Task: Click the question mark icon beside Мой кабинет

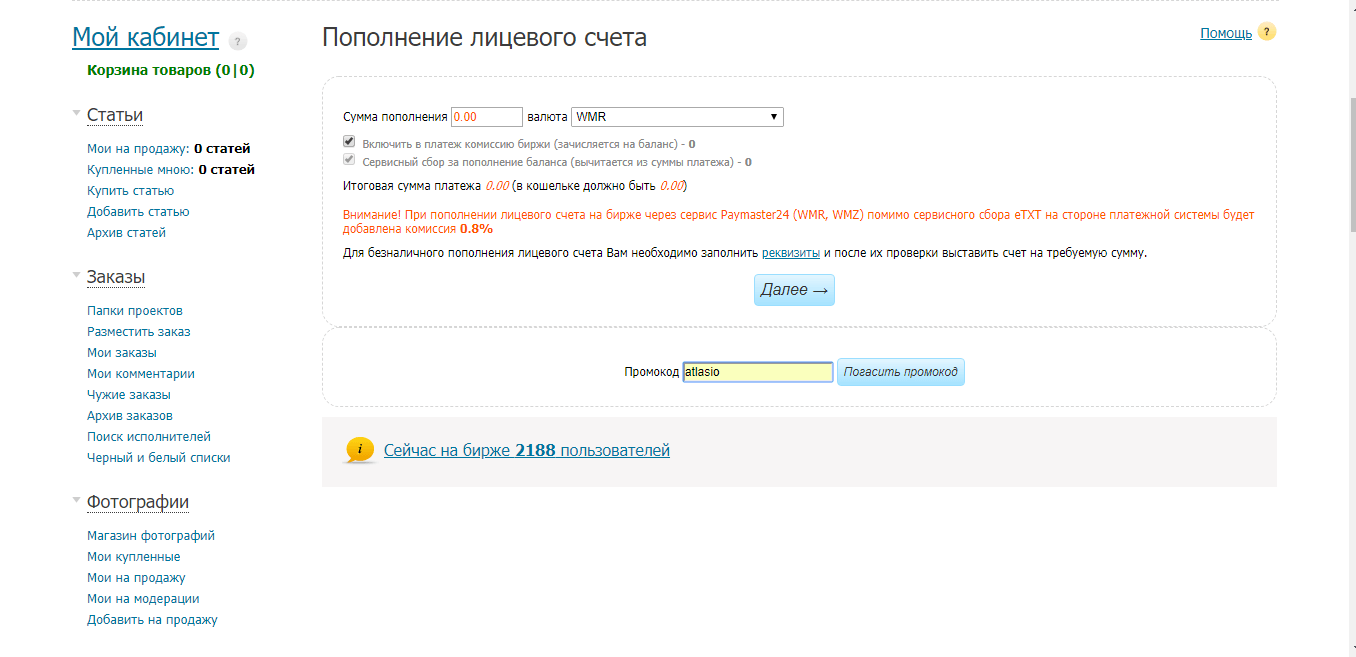Action: tap(237, 41)
